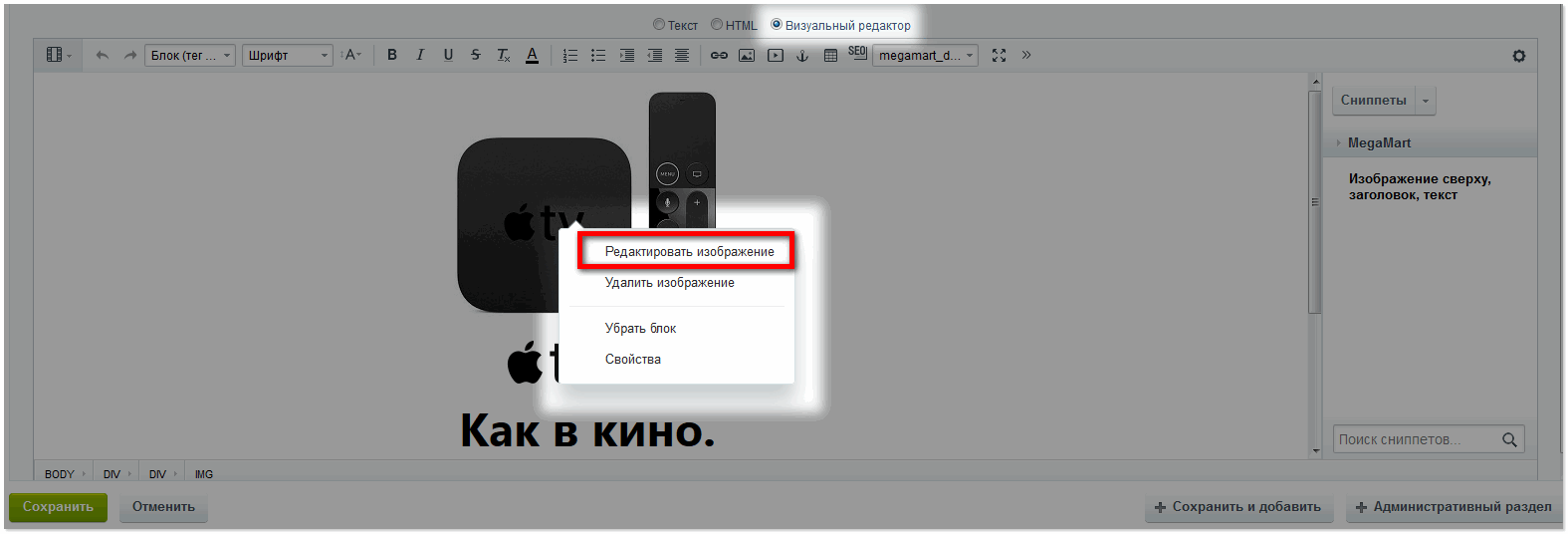Click the Как в кино. heading text
The image size is (1568, 534).
point(587,431)
